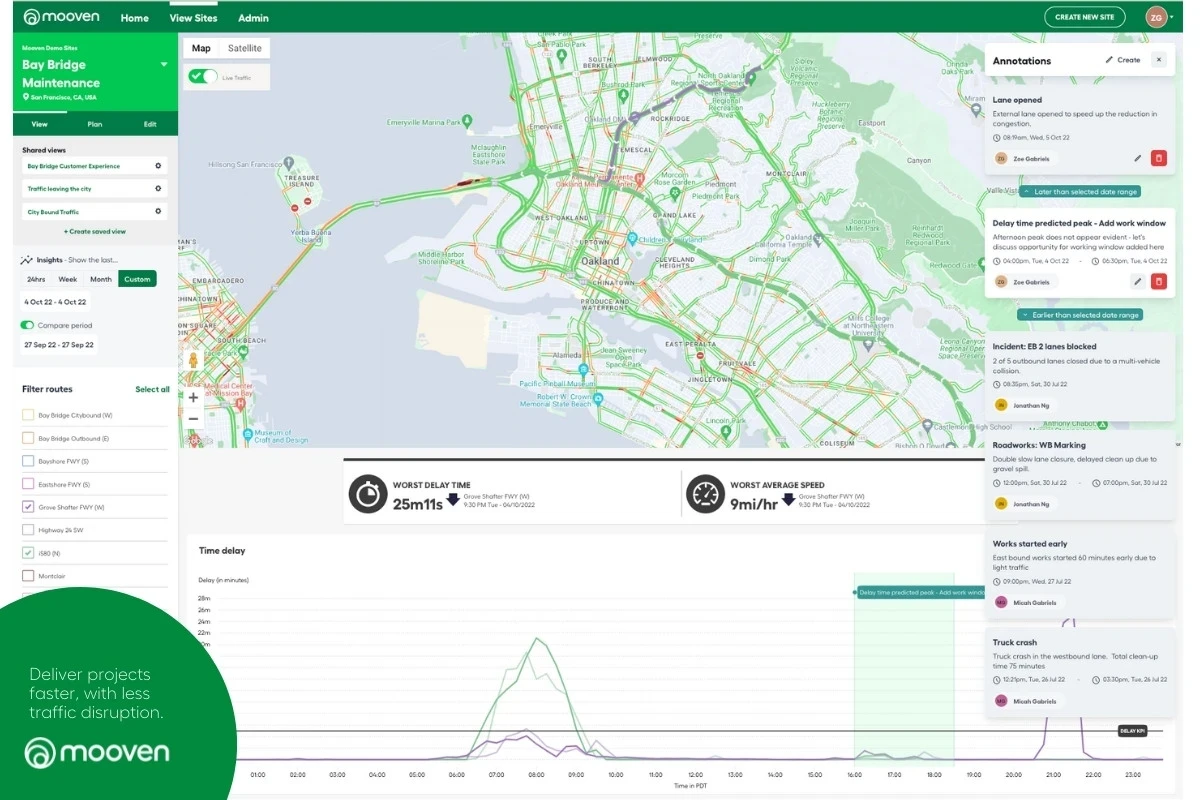
Task: Delete the Lane opened annotation
Action: pos(1159,158)
